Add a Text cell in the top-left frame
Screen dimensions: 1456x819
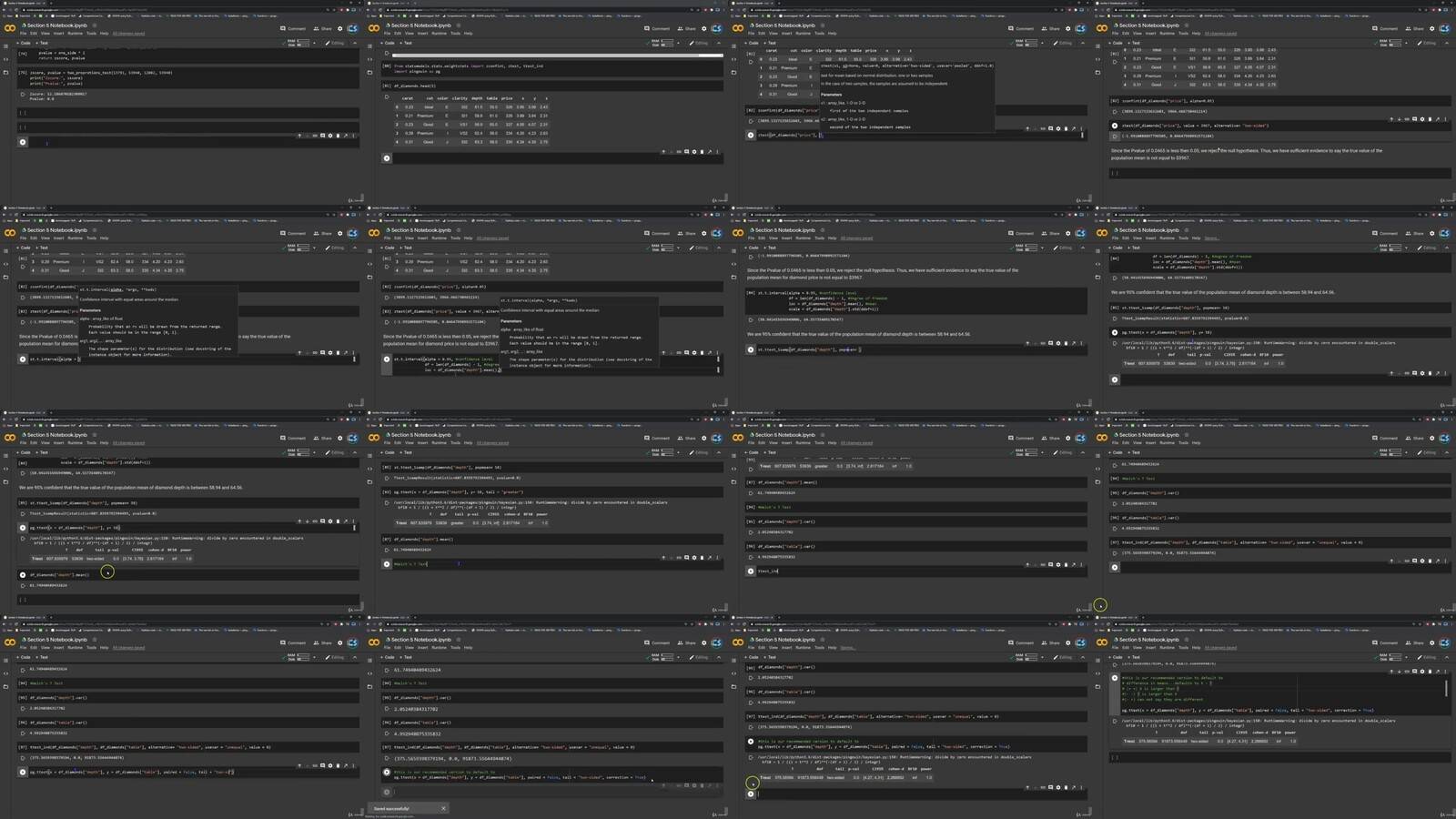[x=42, y=43]
